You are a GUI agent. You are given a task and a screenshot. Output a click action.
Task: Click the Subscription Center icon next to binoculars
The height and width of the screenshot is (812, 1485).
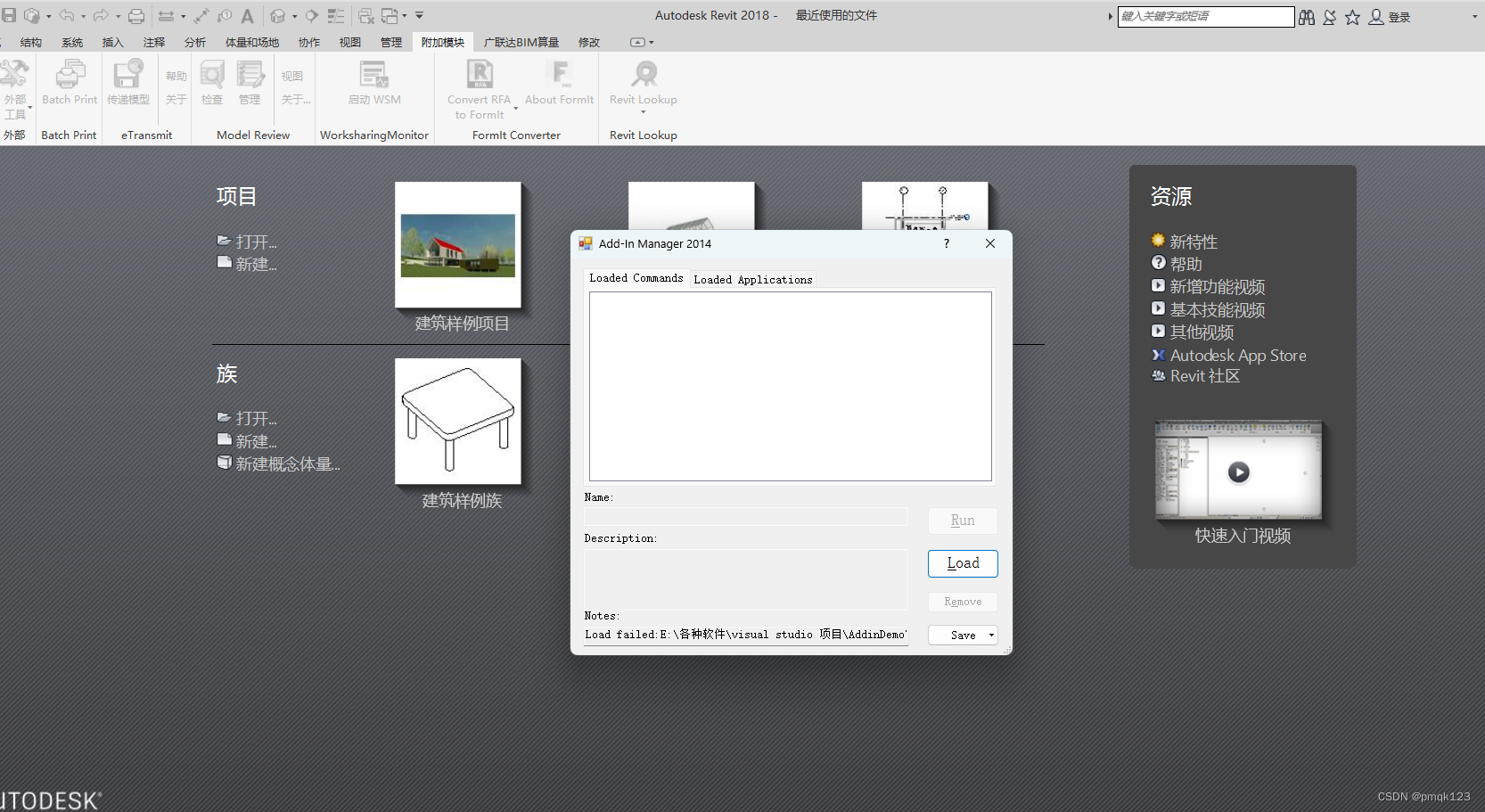click(1329, 17)
